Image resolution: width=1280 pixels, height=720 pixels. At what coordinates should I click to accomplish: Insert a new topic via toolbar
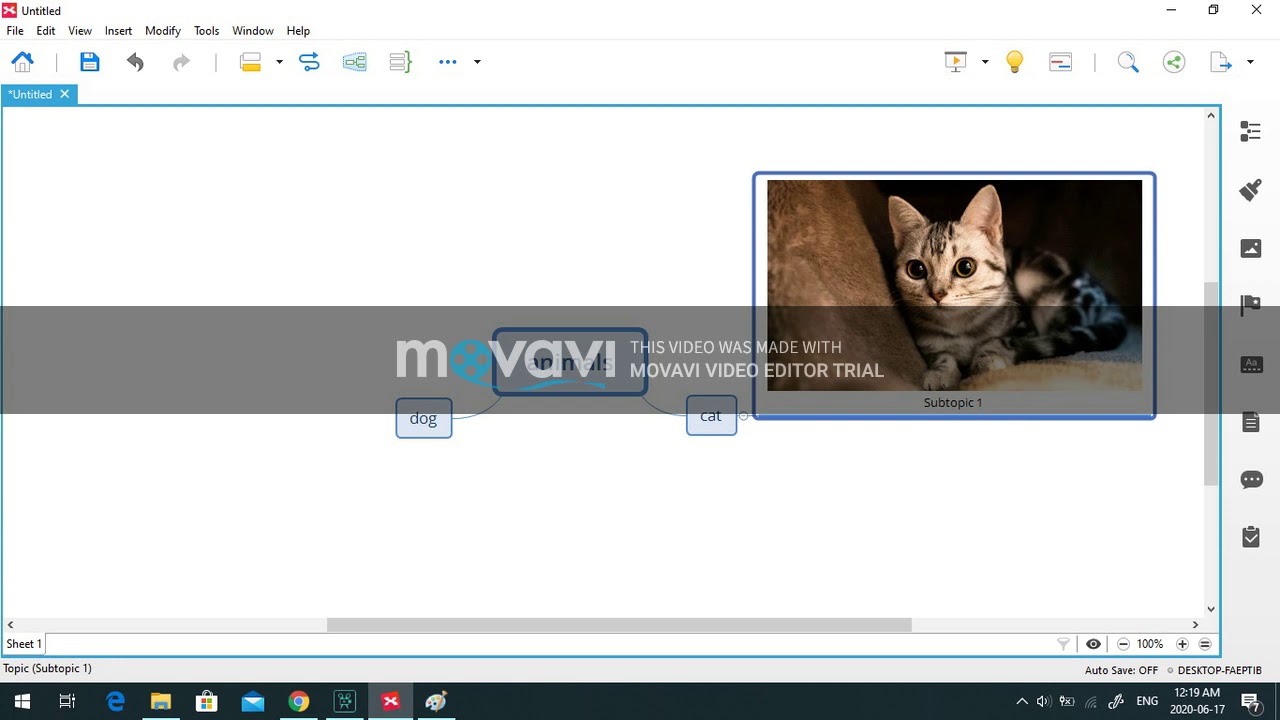(x=250, y=62)
